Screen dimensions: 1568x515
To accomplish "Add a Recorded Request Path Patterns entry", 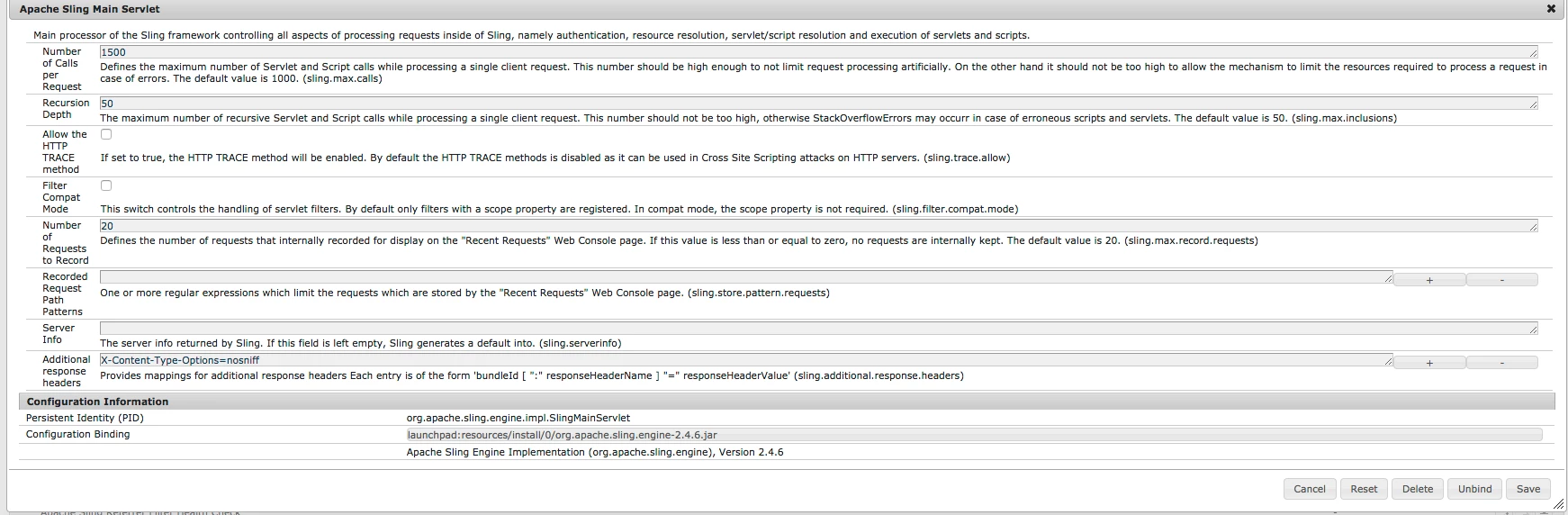I will click(1429, 280).
